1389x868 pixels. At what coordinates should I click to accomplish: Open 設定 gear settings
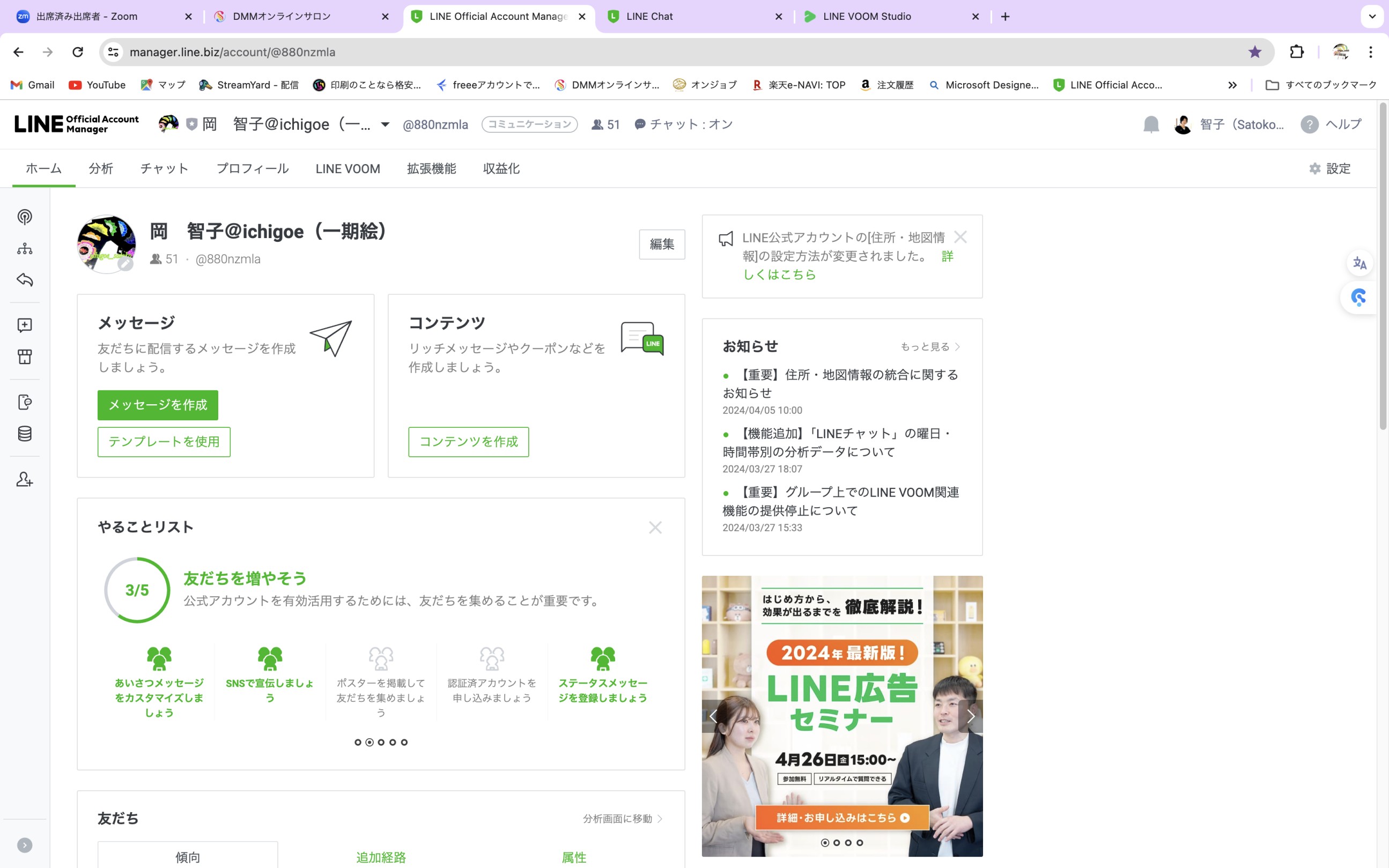[x=1329, y=169]
